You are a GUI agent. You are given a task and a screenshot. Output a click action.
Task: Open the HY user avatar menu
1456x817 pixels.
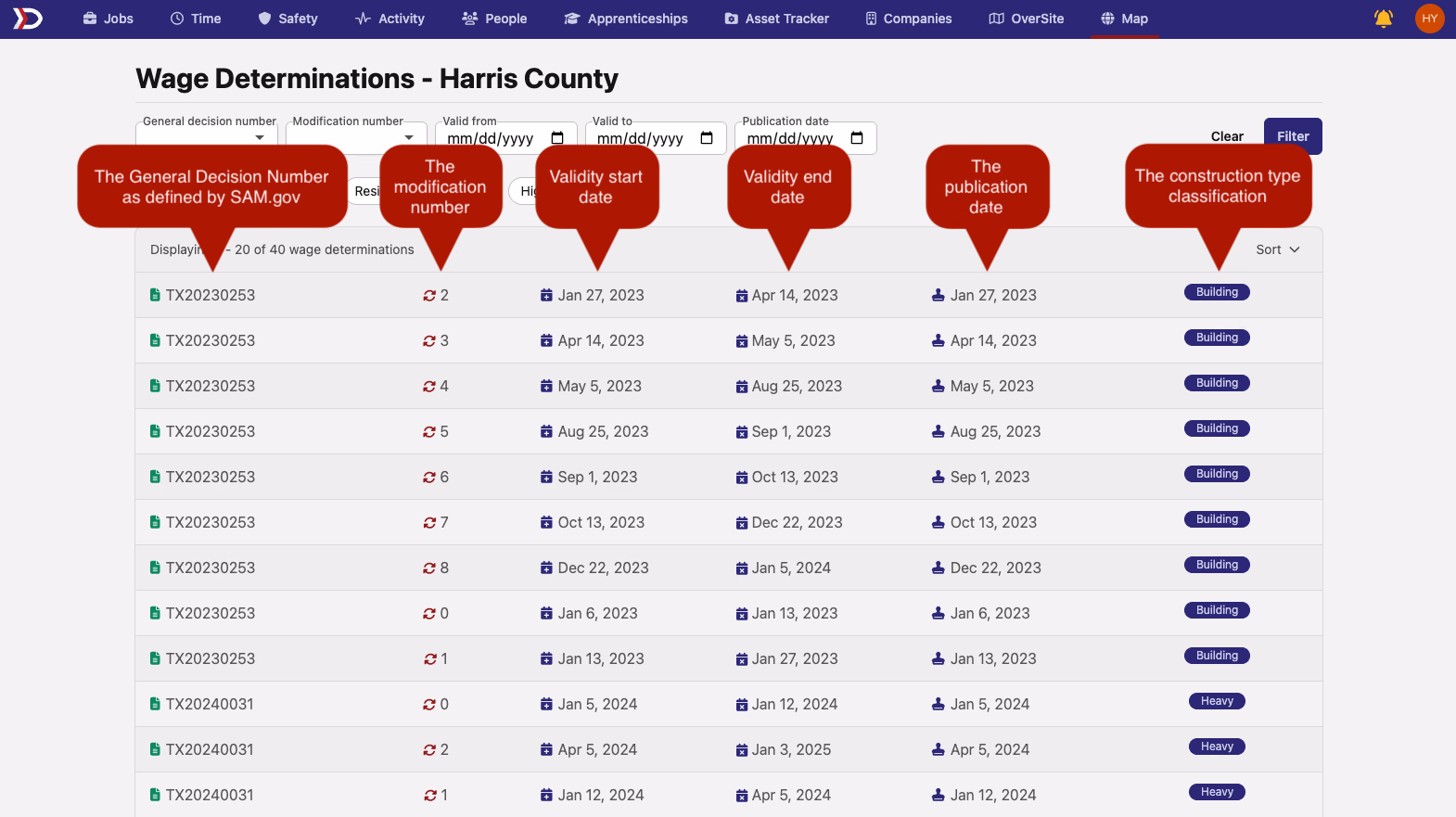[1429, 19]
